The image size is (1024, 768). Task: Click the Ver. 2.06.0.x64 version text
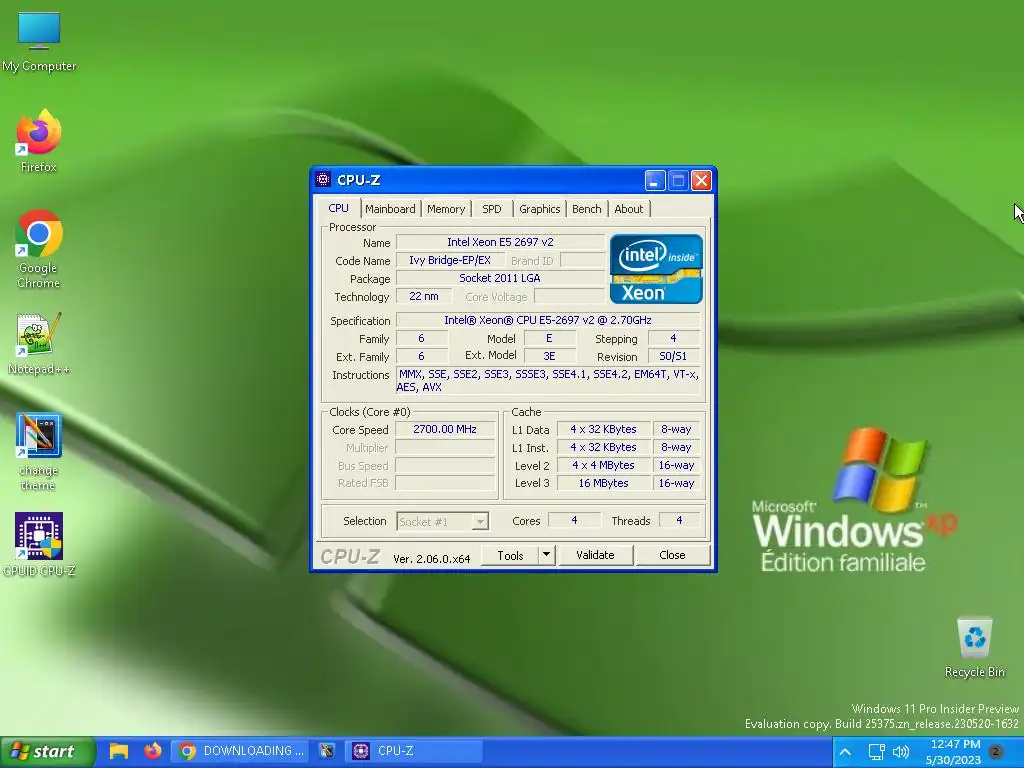pos(432,559)
